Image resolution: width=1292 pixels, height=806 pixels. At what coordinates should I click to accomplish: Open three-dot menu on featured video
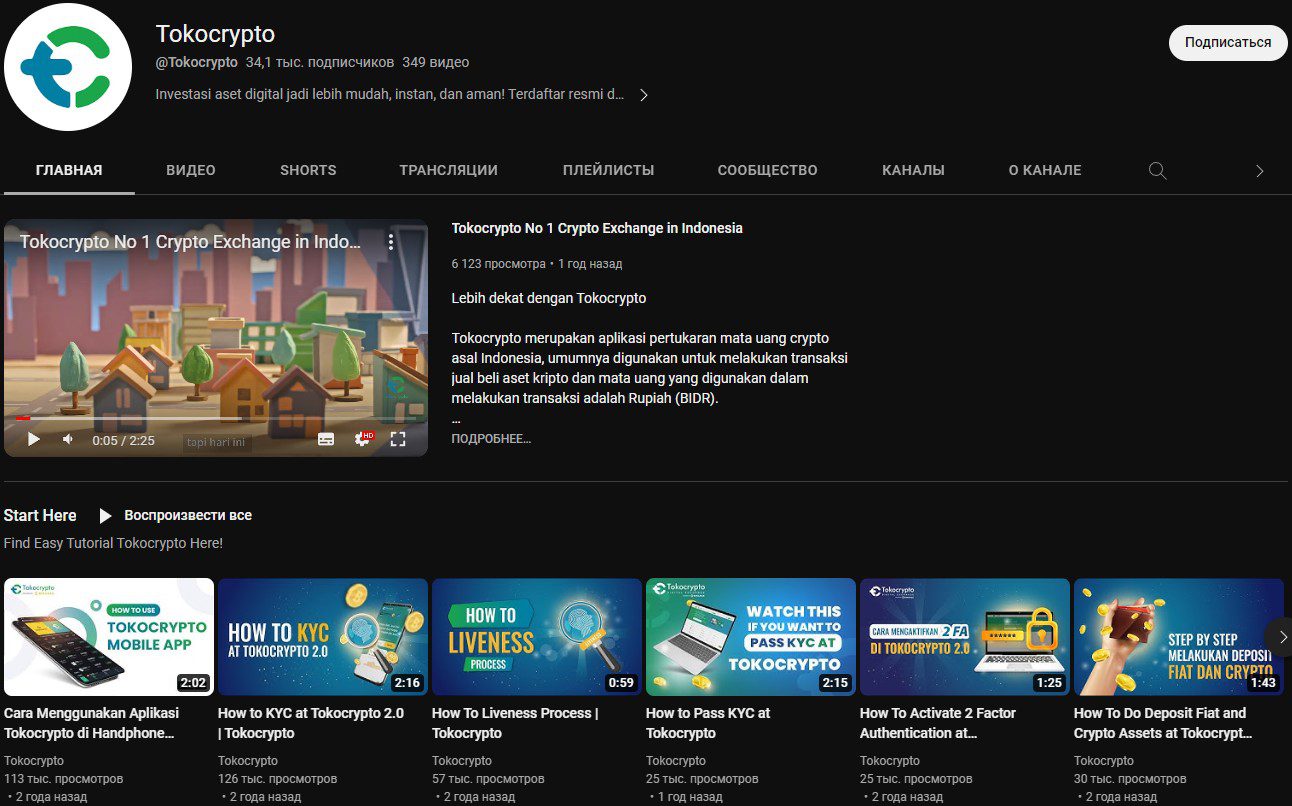(x=391, y=242)
